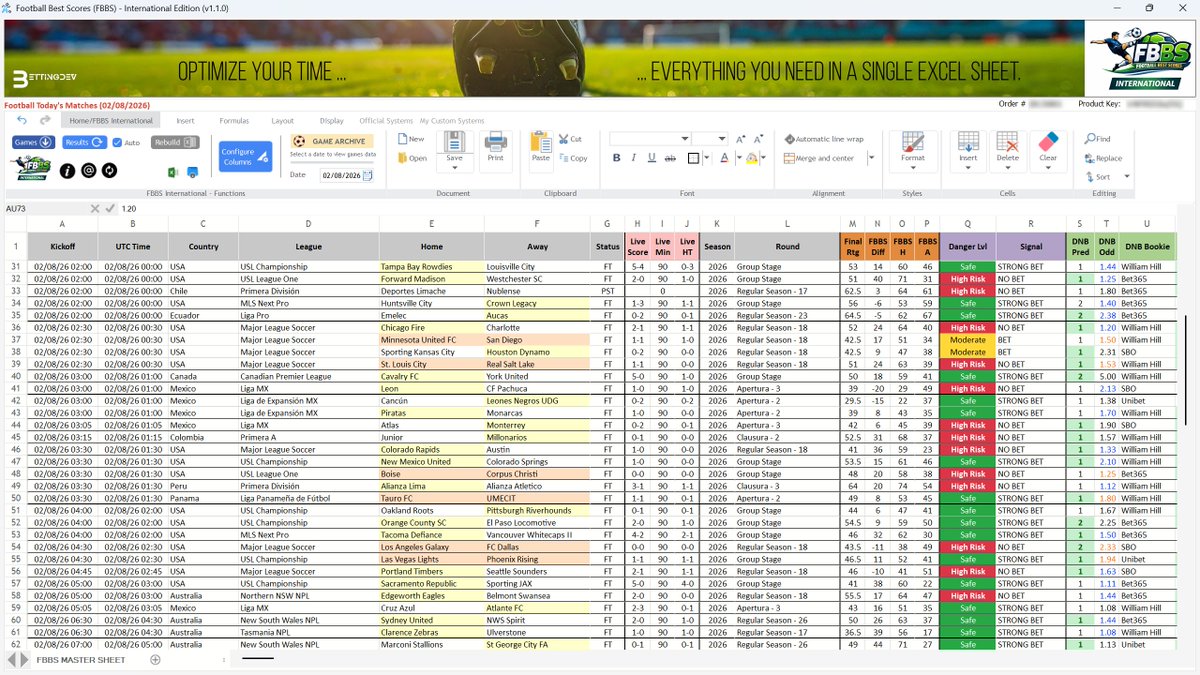Viewport: 1200px width, 675px height.
Task: Open the font name dropdown
Action: (x=683, y=139)
